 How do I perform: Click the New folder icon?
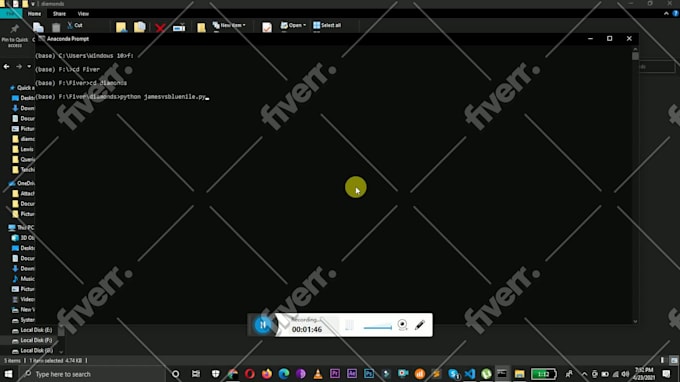point(201,28)
